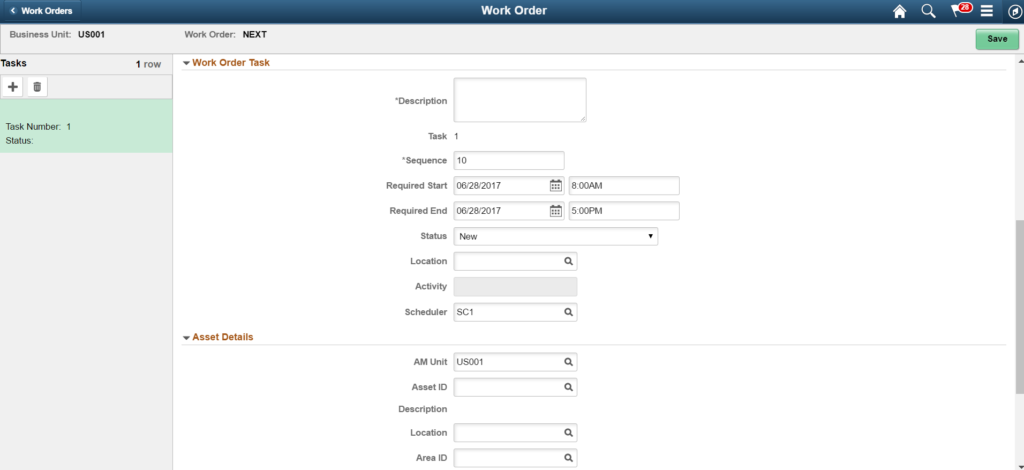The width and height of the screenshot is (1024, 470).
Task: Click the vertical page scrollbar
Action: coord(1018,300)
